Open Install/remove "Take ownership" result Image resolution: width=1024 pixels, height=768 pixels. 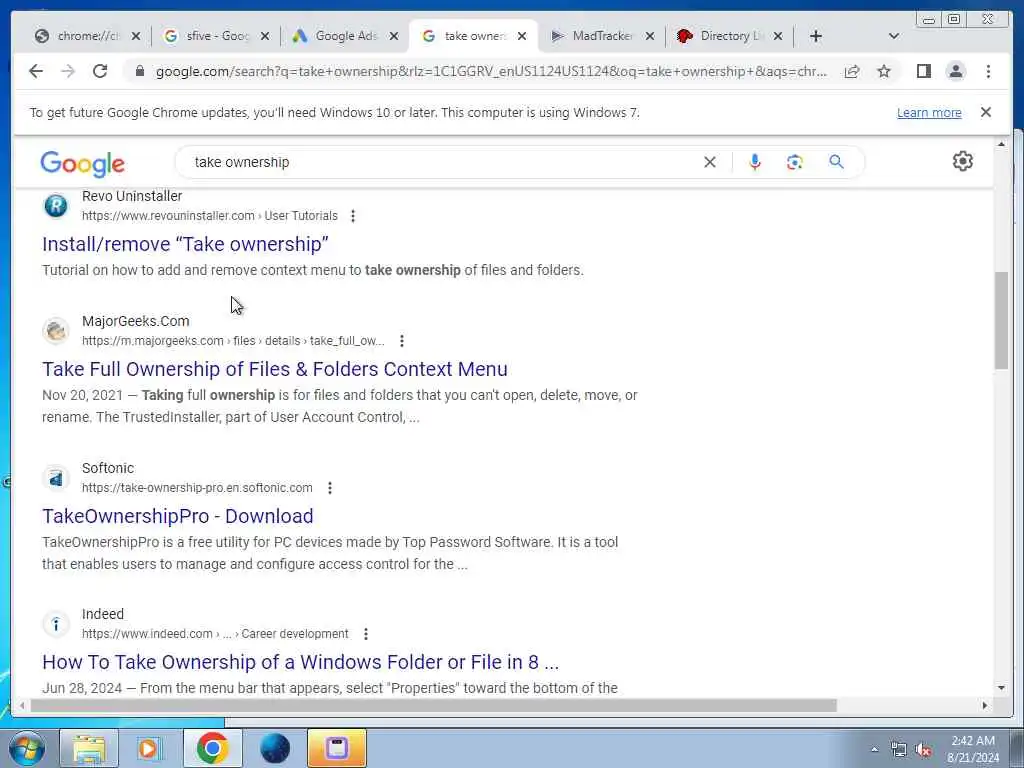click(185, 244)
